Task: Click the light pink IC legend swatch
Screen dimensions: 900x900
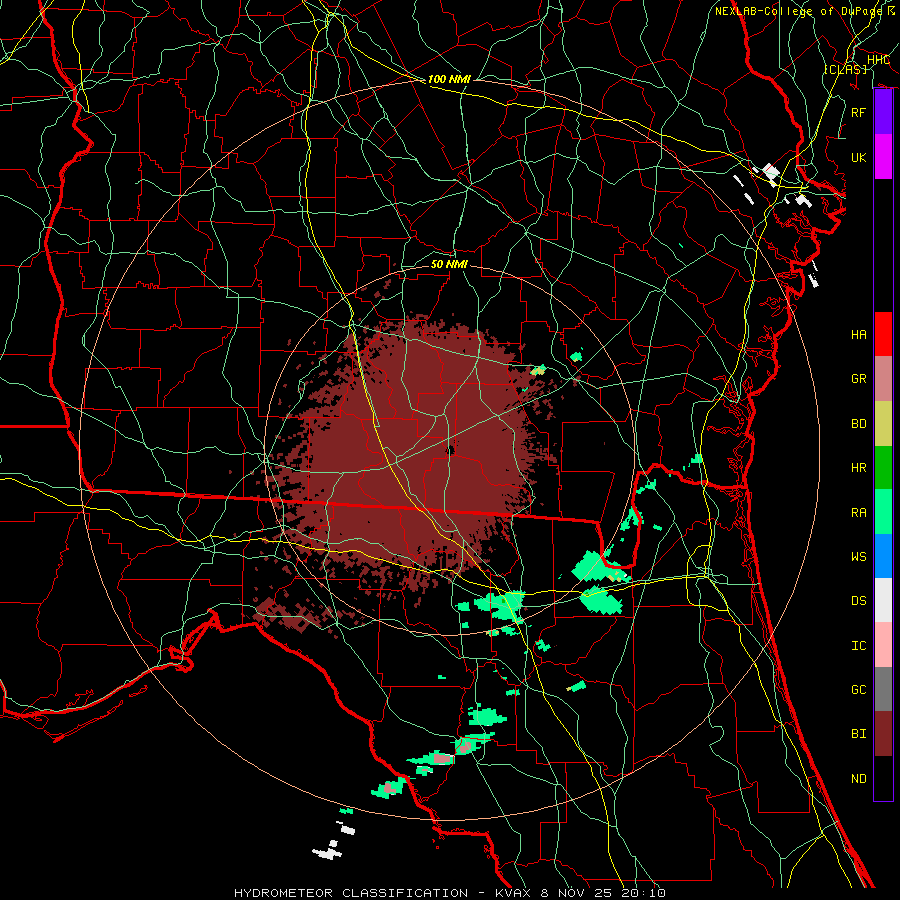Action: [x=883, y=645]
